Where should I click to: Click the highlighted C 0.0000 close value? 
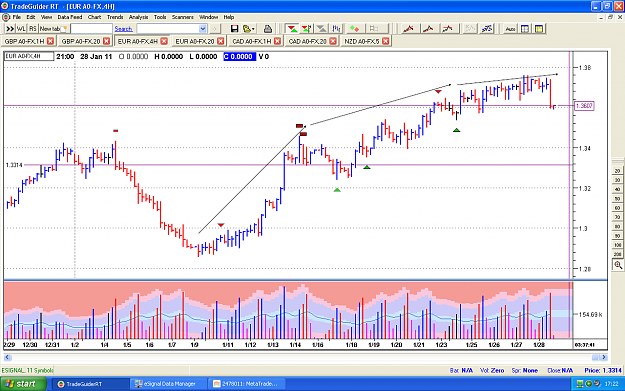[239, 57]
